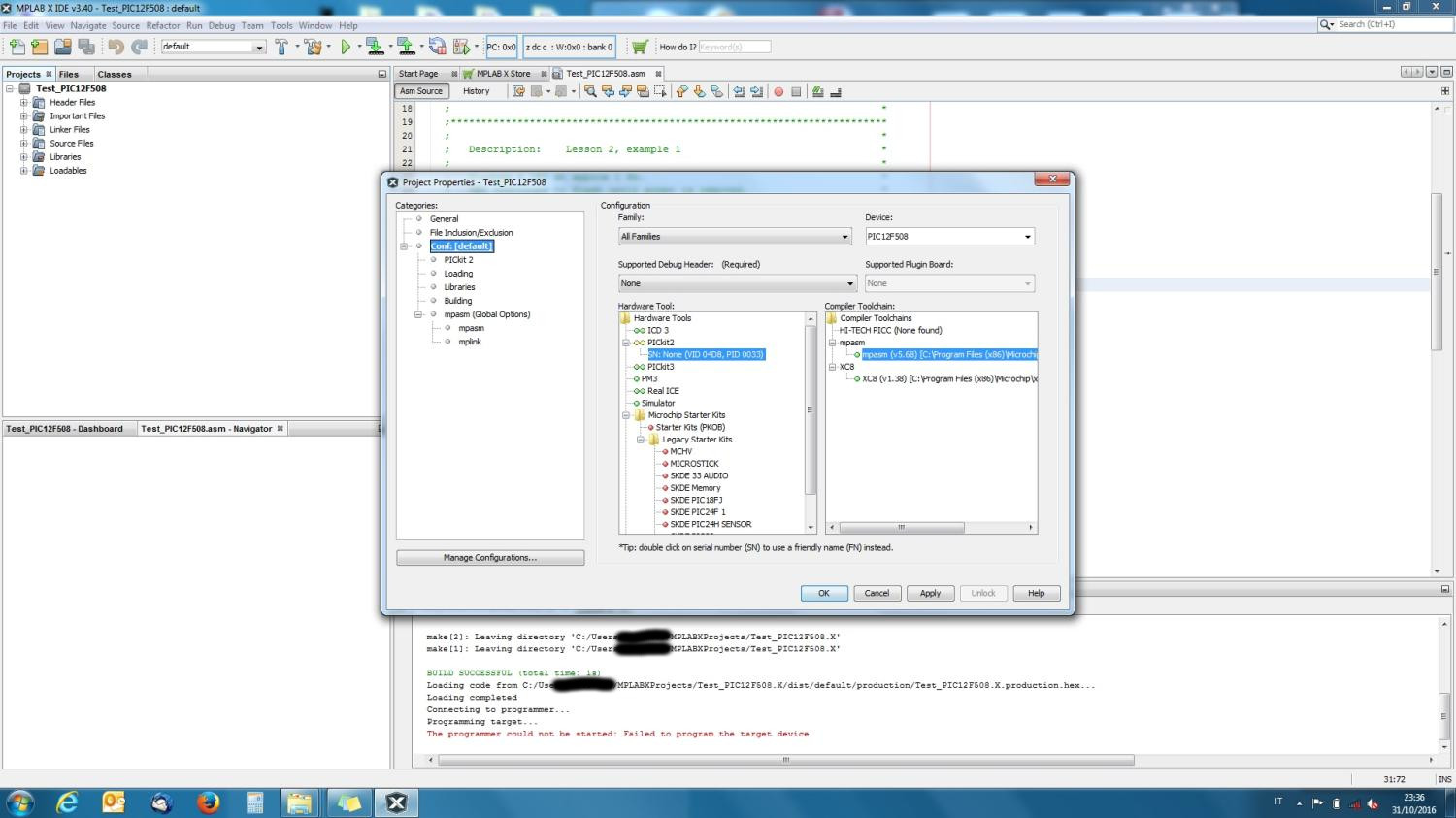Click the green Run Project arrow

[x=346, y=47]
